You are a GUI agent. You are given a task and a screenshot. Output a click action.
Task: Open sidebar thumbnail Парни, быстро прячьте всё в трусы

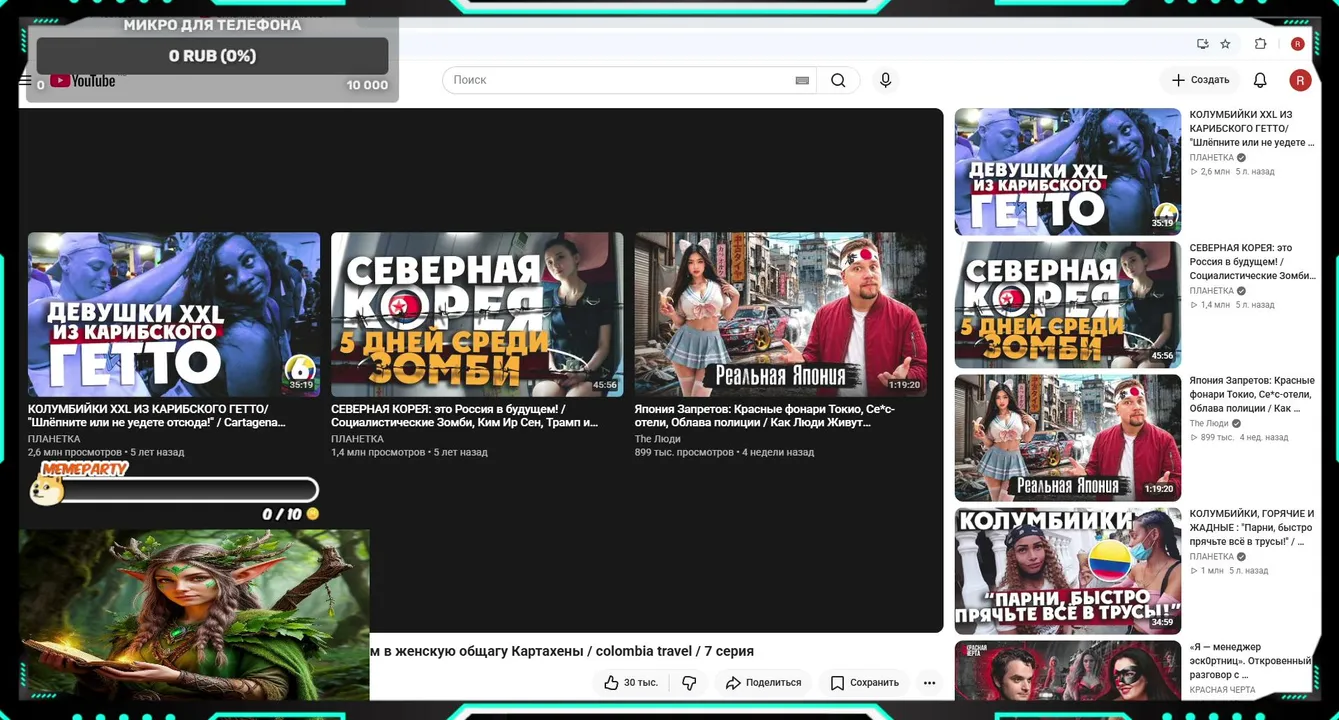[1068, 571]
